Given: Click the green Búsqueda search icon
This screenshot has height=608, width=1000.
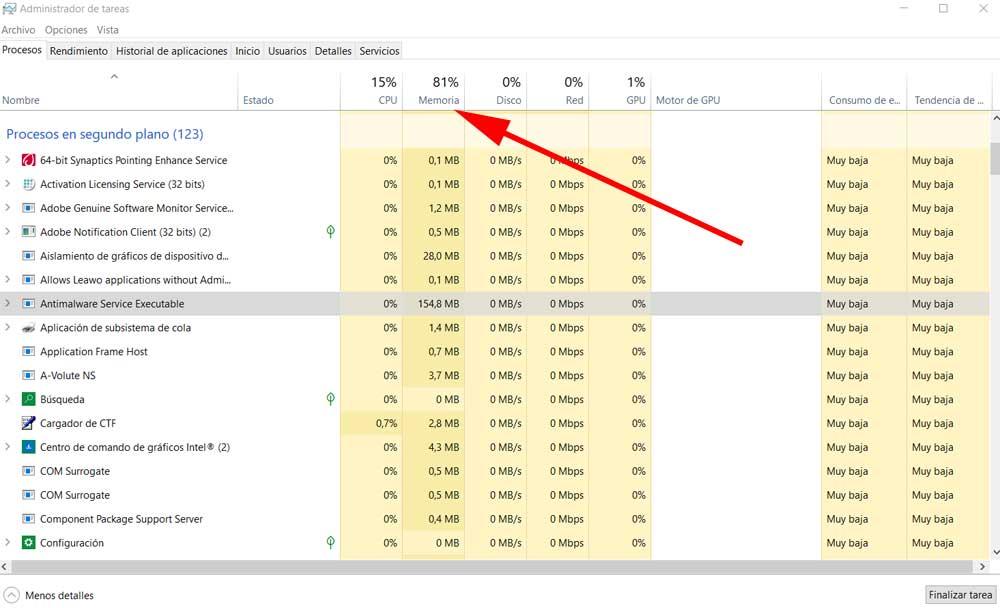Looking at the screenshot, I should [28, 399].
